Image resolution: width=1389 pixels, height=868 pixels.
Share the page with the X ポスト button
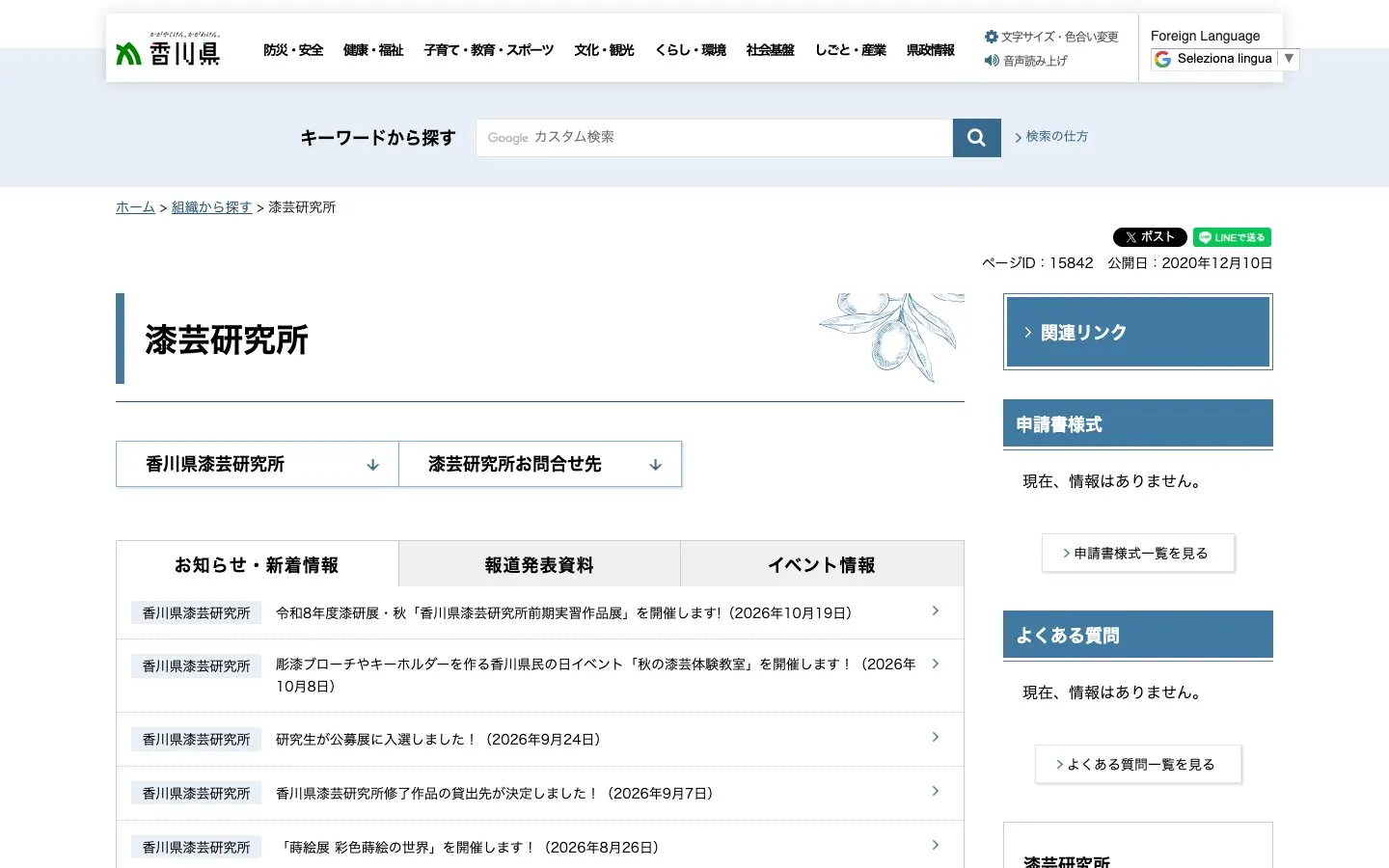(1150, 237)
